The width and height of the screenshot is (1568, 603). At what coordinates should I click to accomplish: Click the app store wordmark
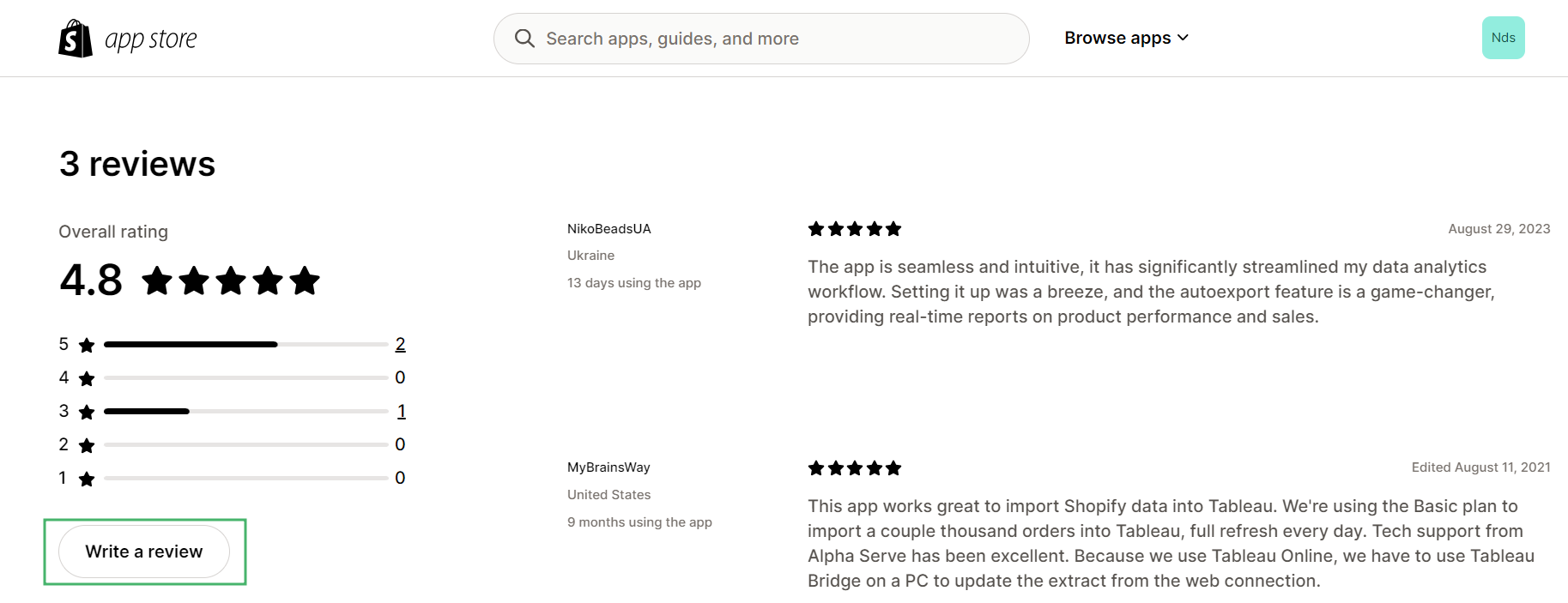pyautogui.click(x=151, y=39)
